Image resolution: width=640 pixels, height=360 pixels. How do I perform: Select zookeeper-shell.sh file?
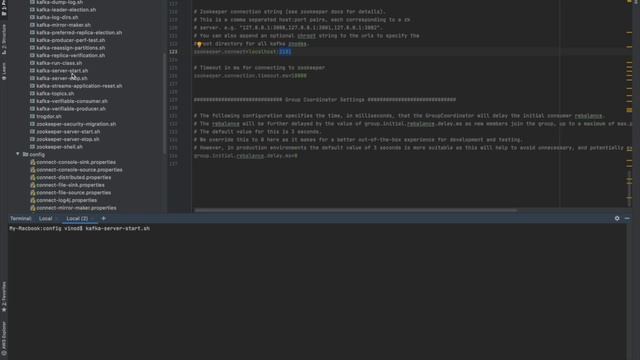click(x=59, y=147)
